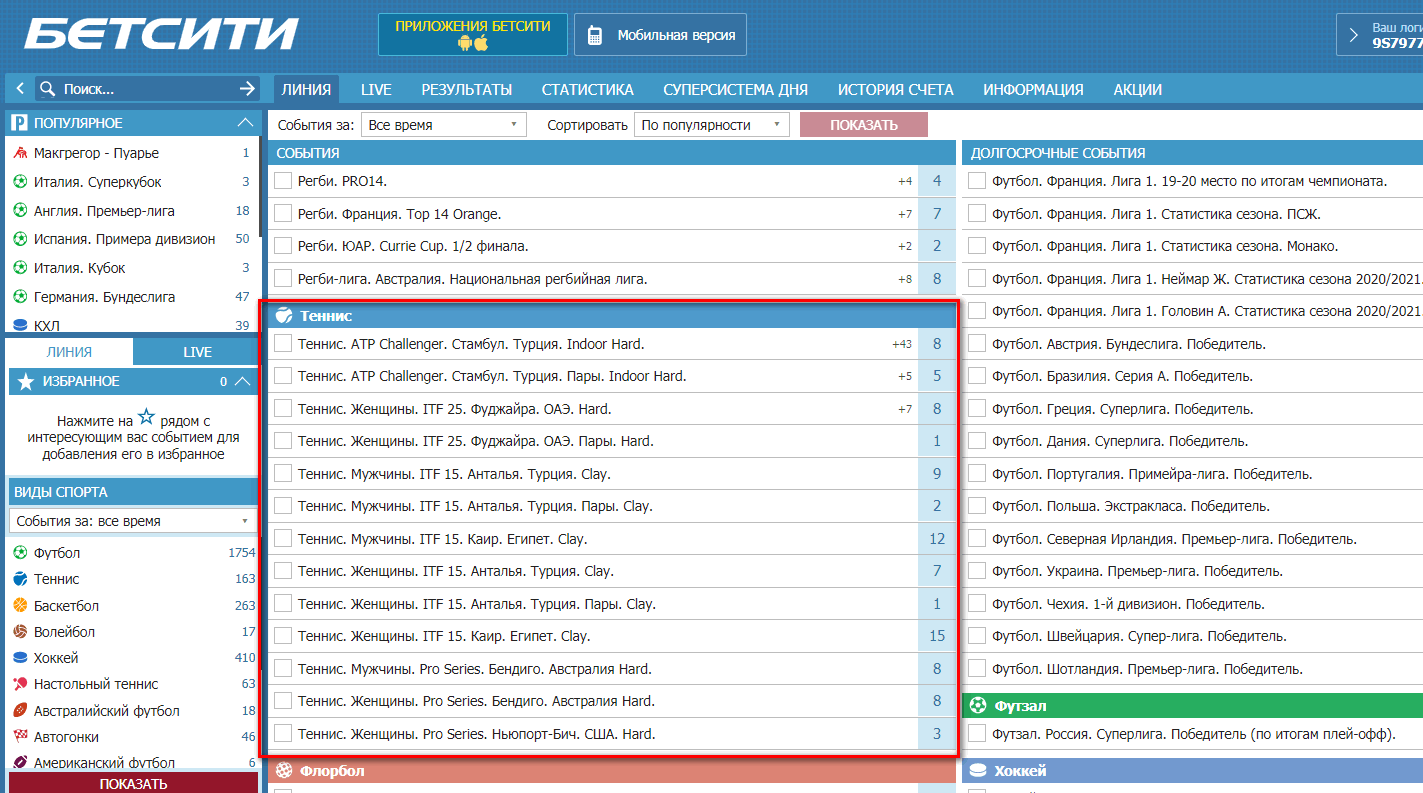Image resolution: width=1423 pixels, height=793 pixels.
Task: Click the ball icon in the Футзал header
Action: pos(978,705)
